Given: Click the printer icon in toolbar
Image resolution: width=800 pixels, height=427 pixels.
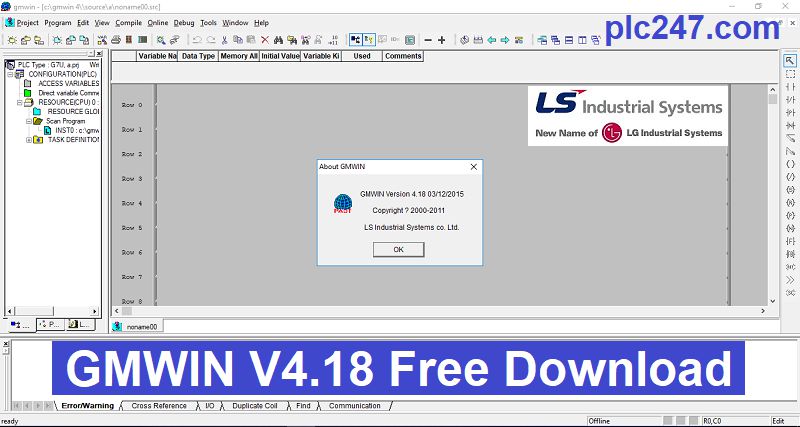Looking at the screenshot, I should tap(116, 40).
